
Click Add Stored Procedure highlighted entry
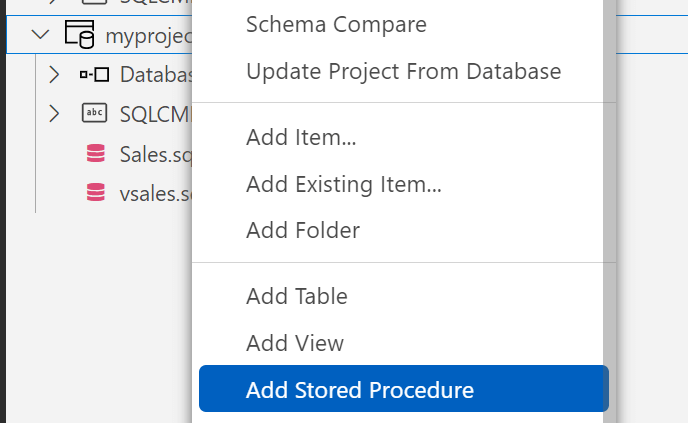click(360, 390)
